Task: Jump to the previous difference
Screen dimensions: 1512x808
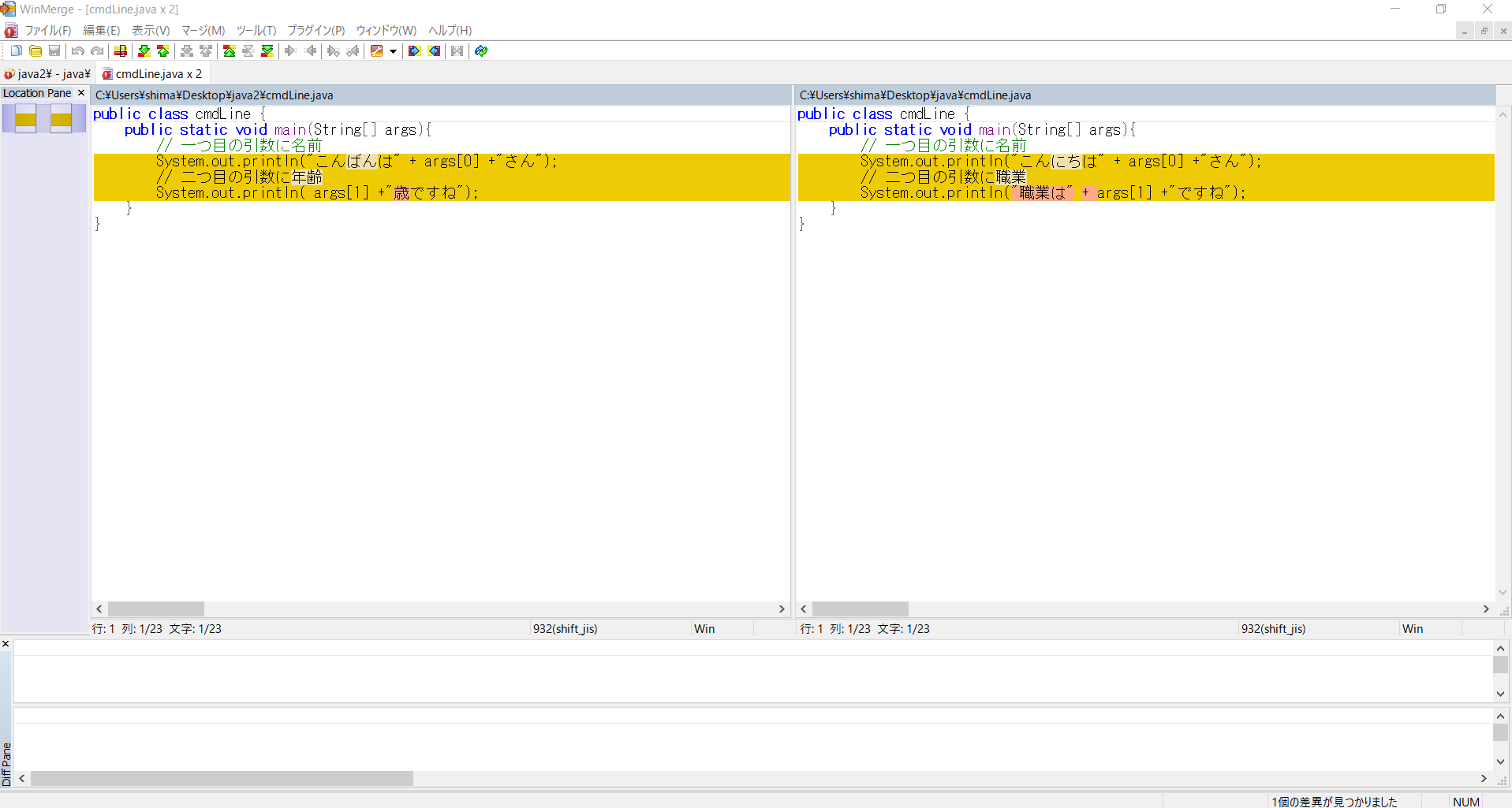Action: (163, 51)
